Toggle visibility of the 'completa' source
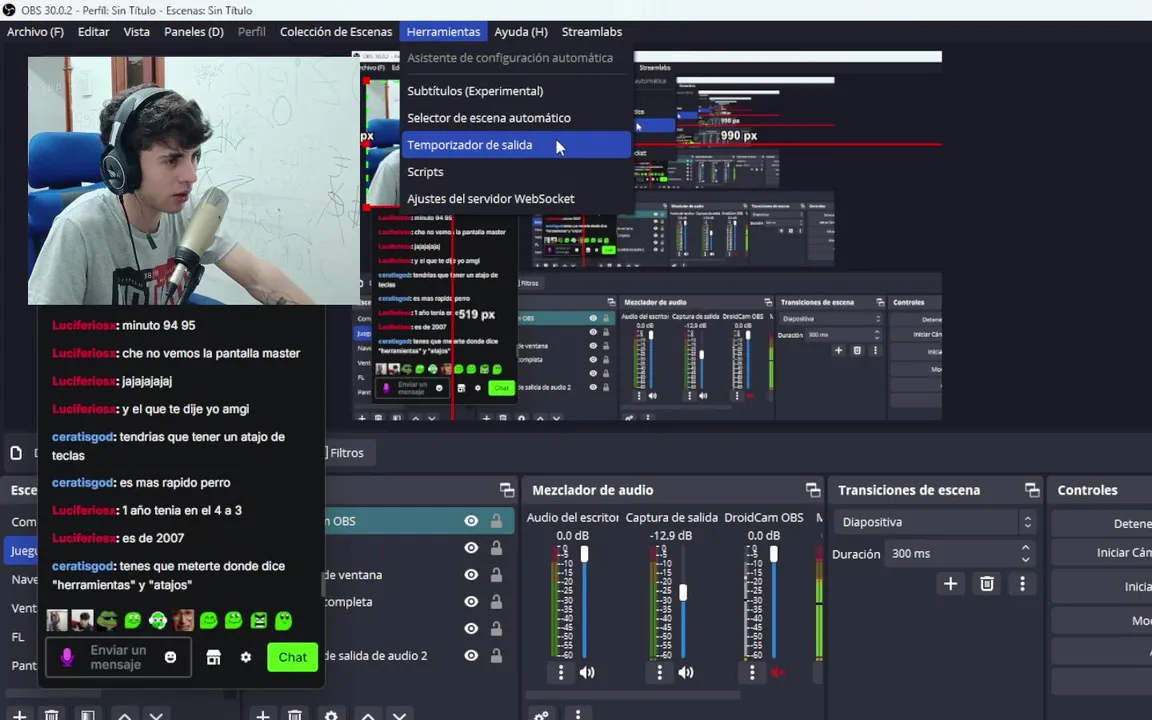Viewport: 1152px width, 720px height. click(471, 602)
